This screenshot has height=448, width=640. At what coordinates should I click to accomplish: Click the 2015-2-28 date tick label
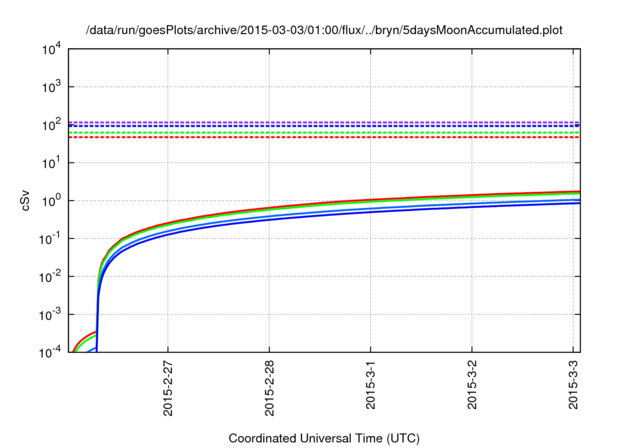[x=269, y=388]
